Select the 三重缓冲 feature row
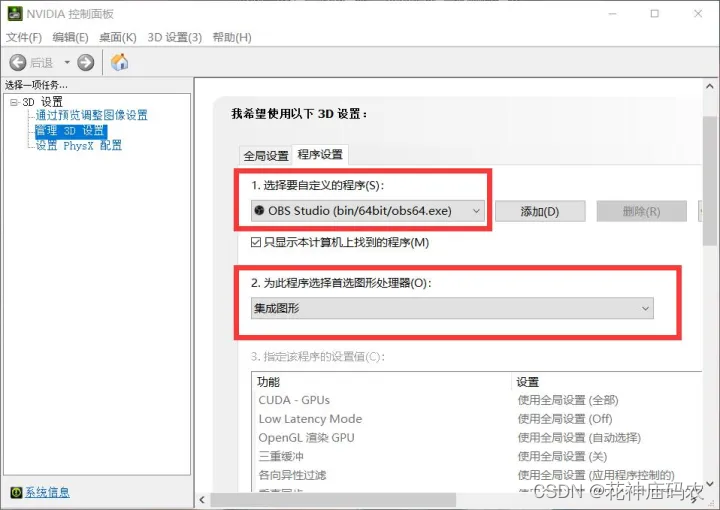This screenshot has width=720, height=510. pos(281,456)
